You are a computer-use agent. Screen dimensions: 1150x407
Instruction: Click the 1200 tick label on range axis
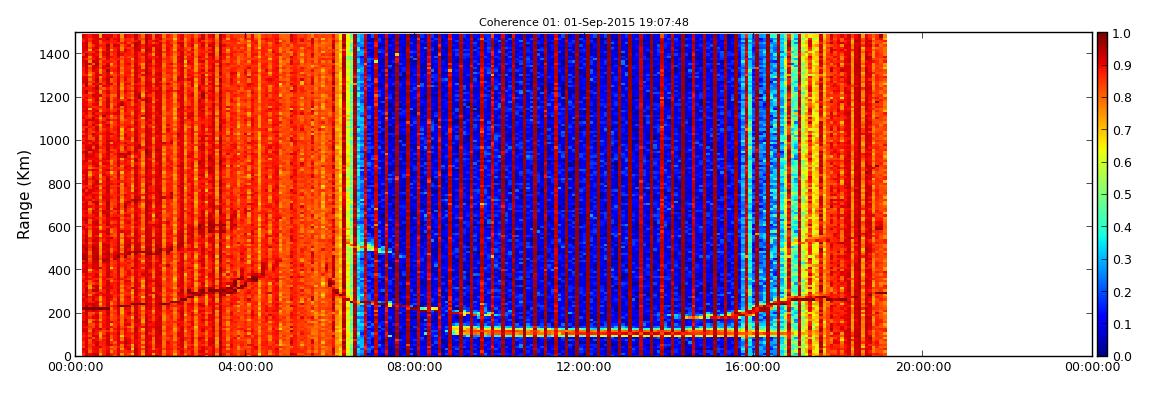coord(56,98)
